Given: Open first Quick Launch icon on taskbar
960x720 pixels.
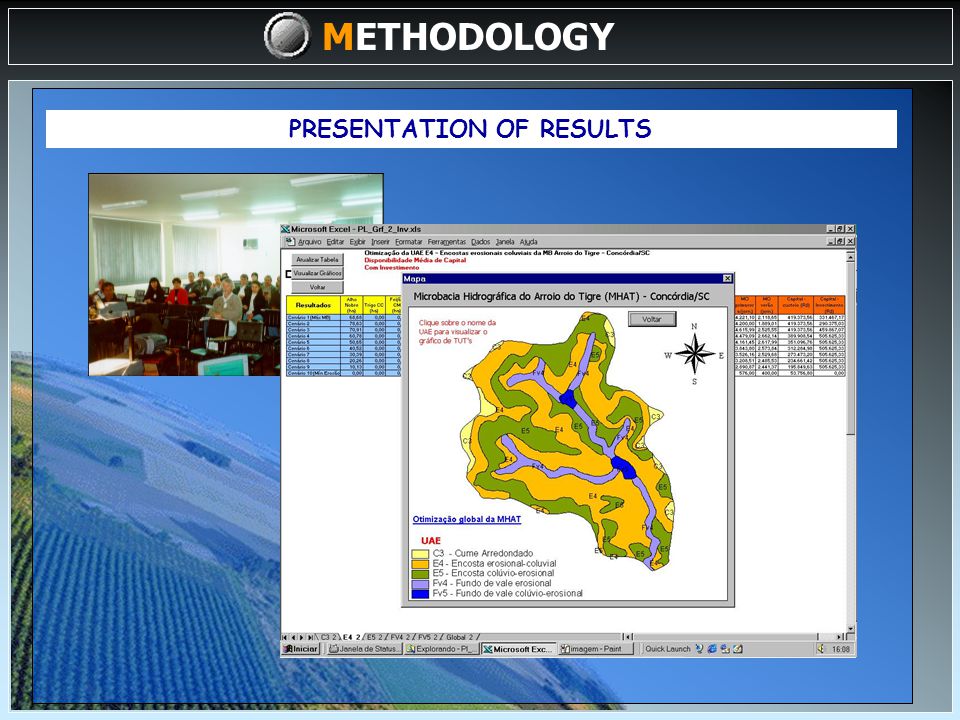Looking at the screenshot, I should (x=699, y=649).
